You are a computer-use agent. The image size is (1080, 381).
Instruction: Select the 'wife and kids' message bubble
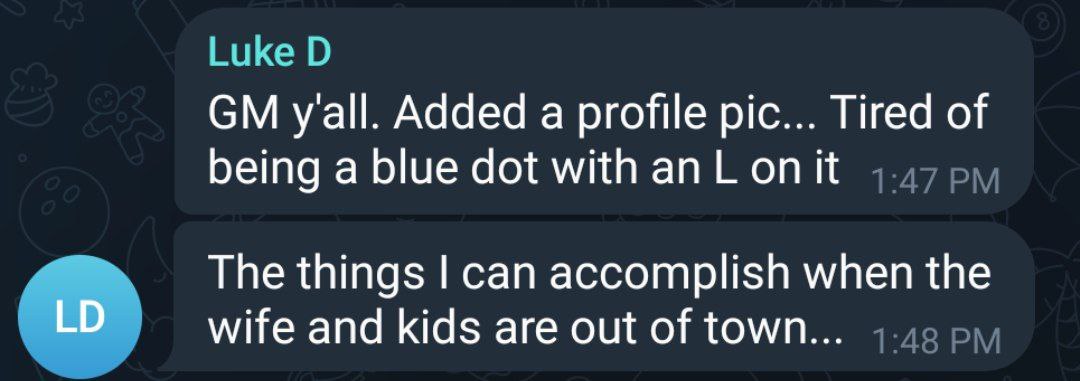coord(604,296)
